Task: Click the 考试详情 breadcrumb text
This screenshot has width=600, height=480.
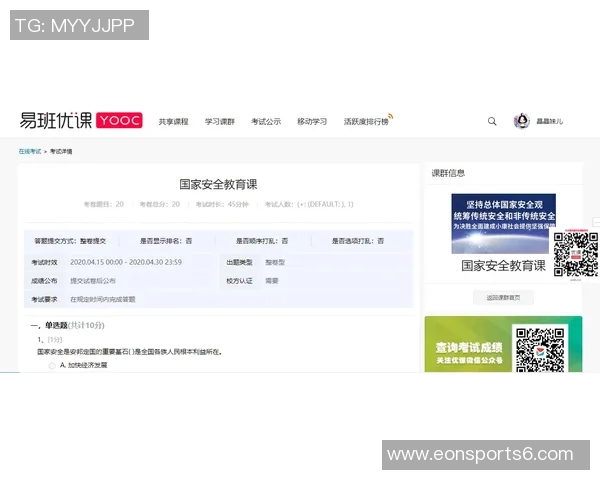Action: (x=61, y=151)
